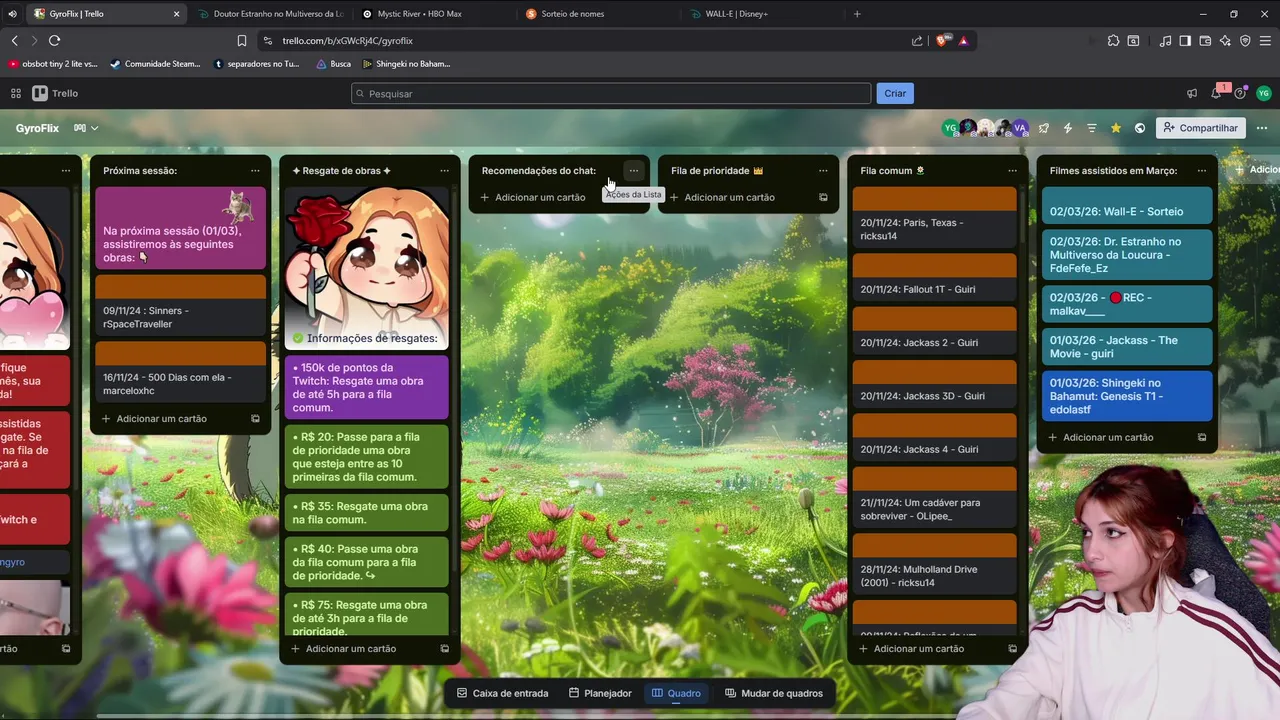This screenshot has height=720, width=1280.
Task: Open Brave Leo AI sparkle icon
Action: [1225, 41]
